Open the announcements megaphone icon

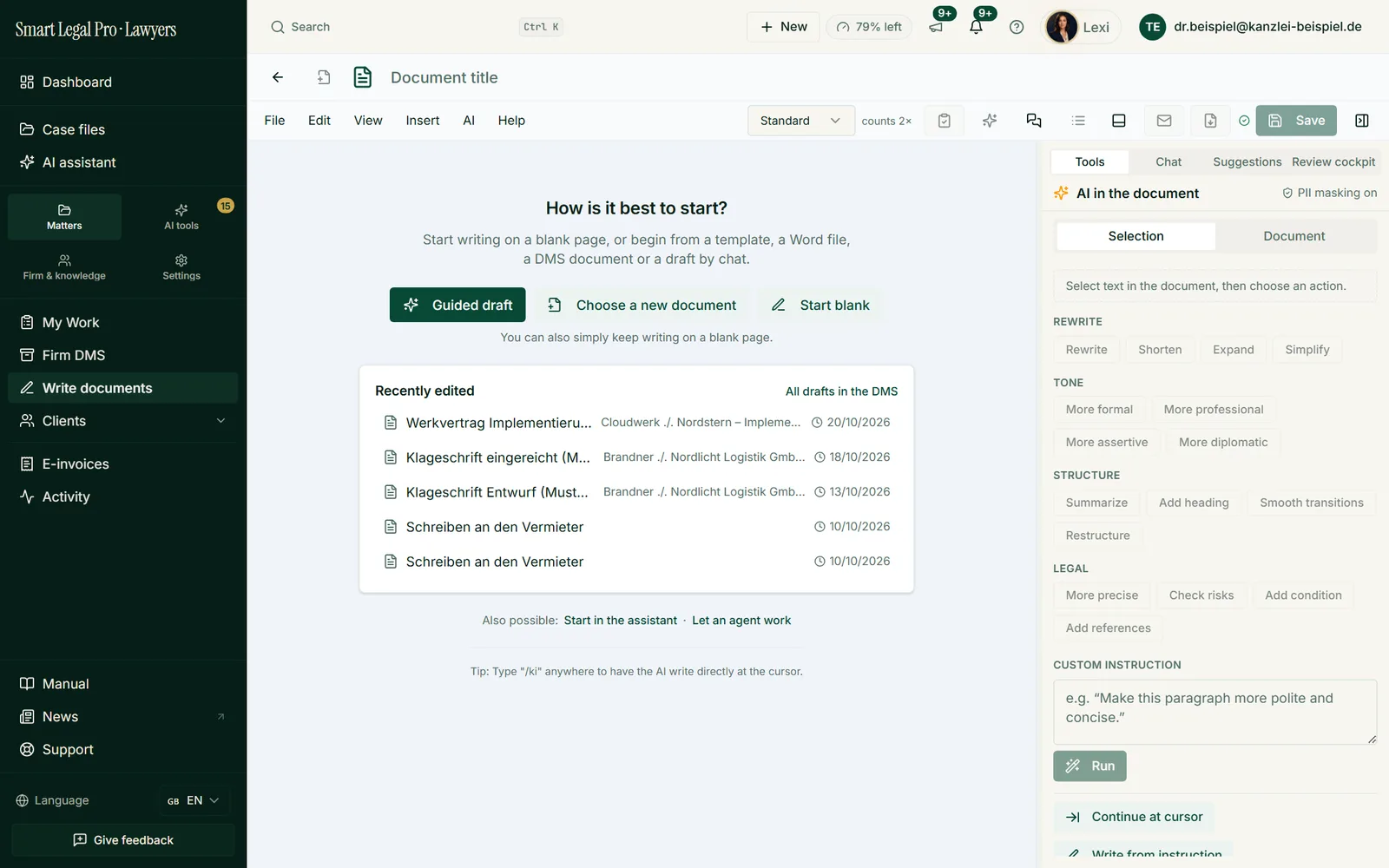pyautogui.click(x=936, y=27)
